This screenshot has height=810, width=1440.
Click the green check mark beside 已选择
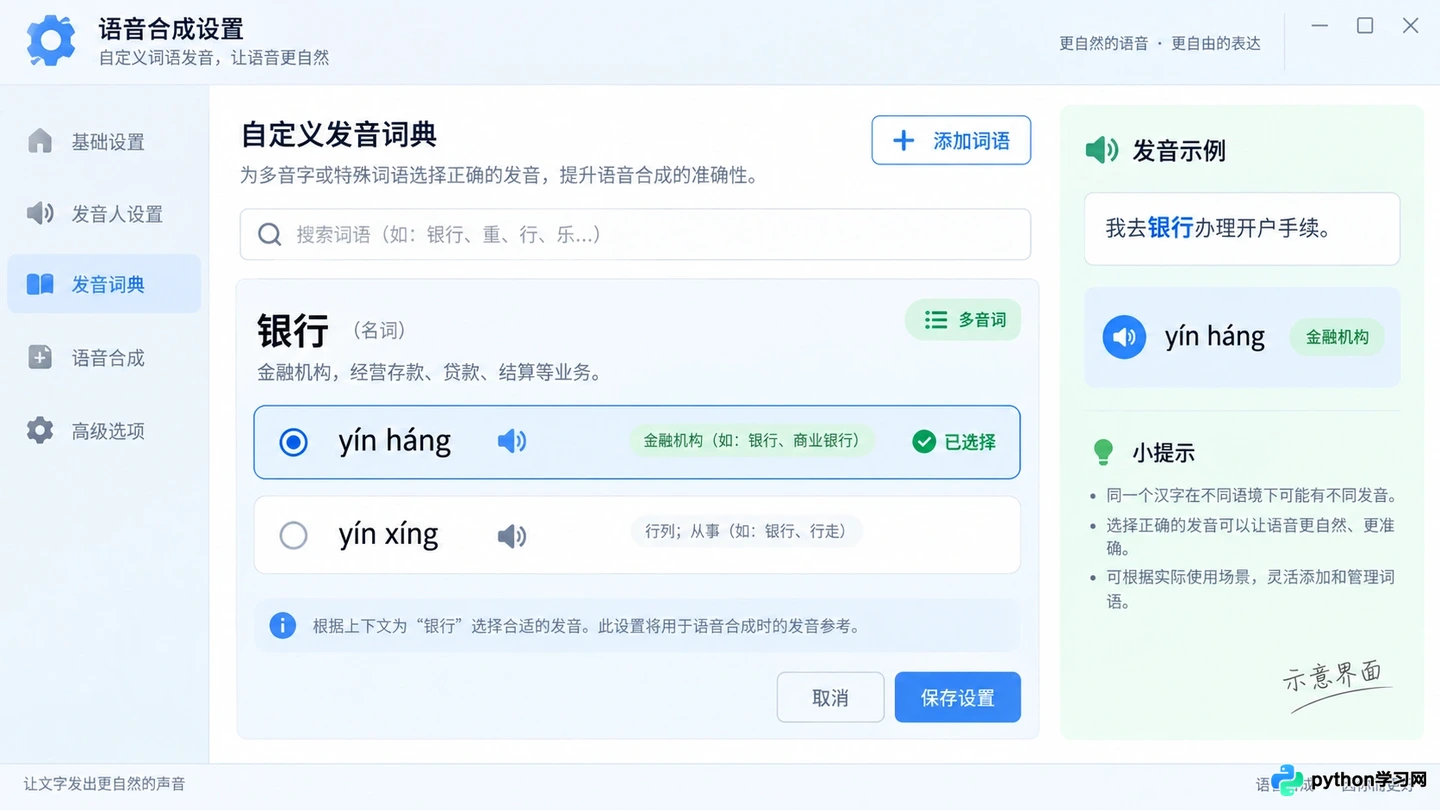924,441
